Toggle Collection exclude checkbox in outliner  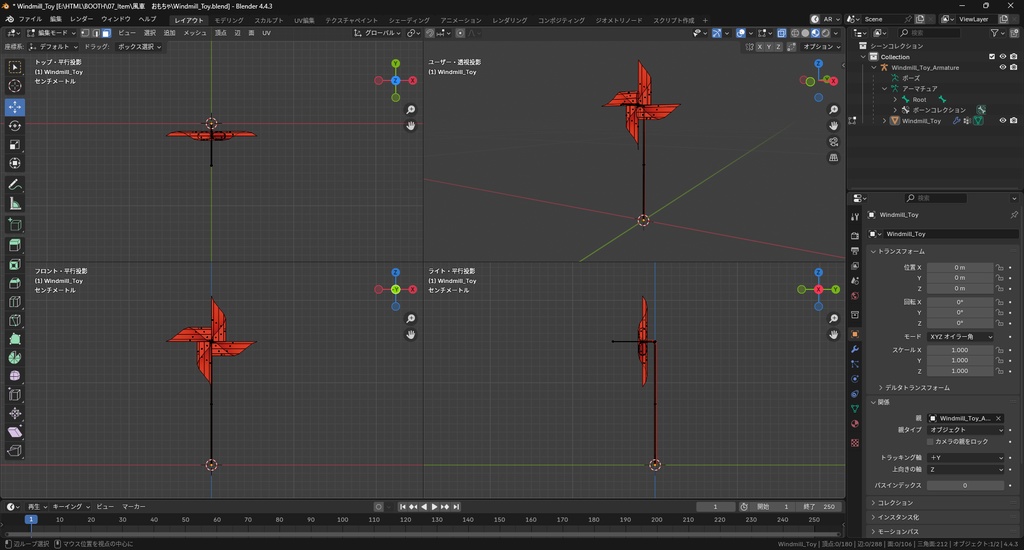[992, 57]
